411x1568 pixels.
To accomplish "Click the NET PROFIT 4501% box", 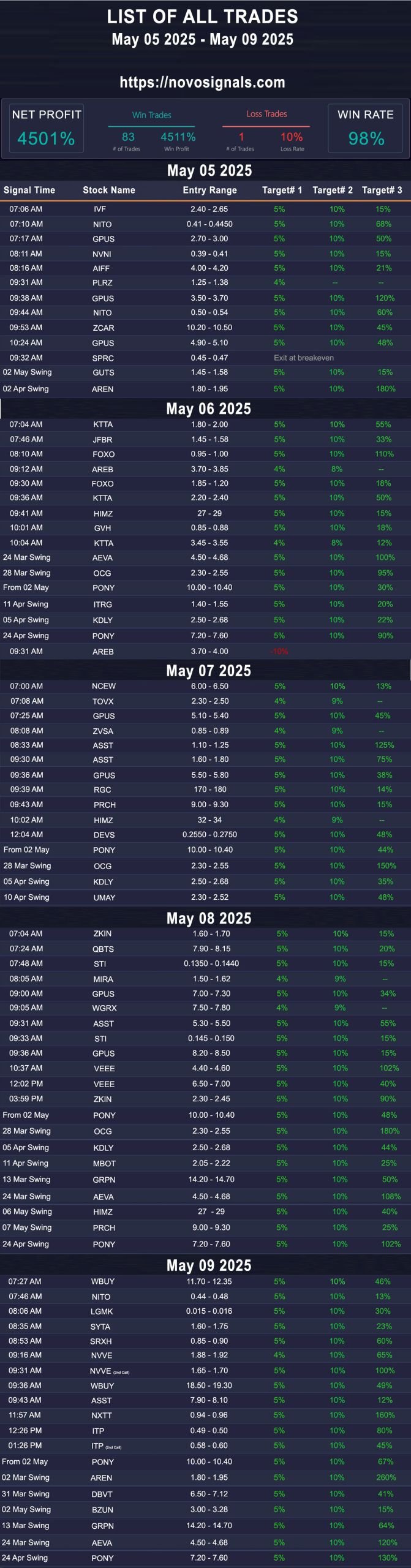I will (46, 128).
